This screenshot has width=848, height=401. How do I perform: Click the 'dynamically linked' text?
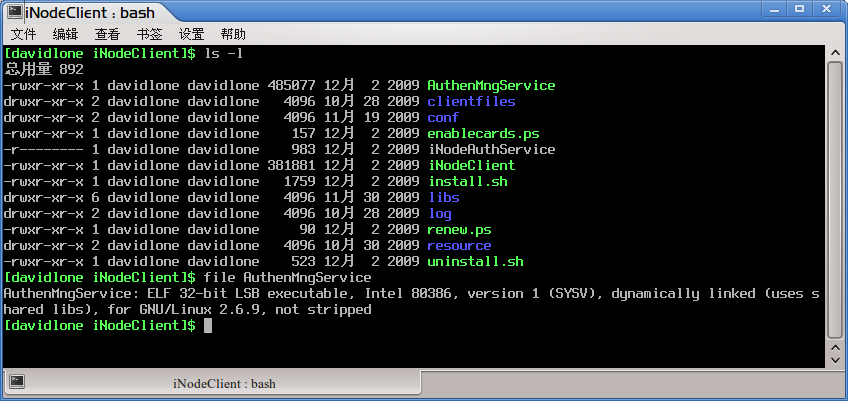click(x=684, y=294)
